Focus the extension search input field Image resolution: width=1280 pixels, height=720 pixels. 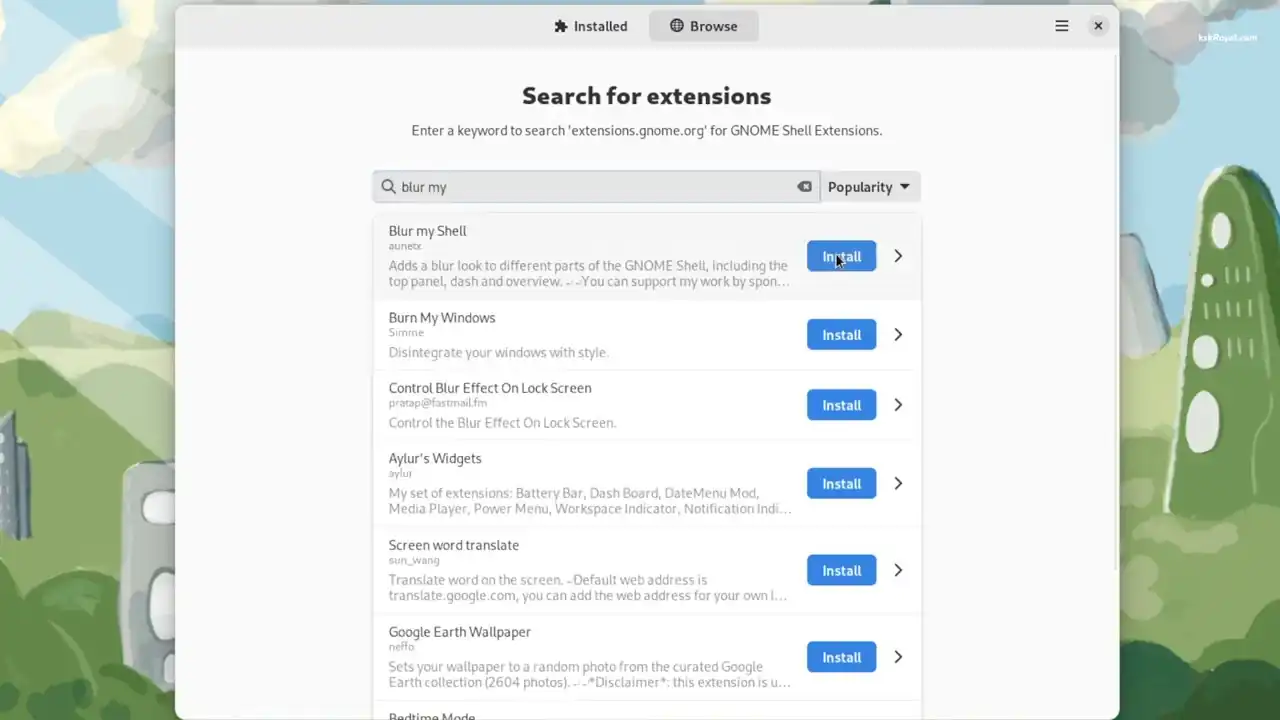tap(596, 187)
